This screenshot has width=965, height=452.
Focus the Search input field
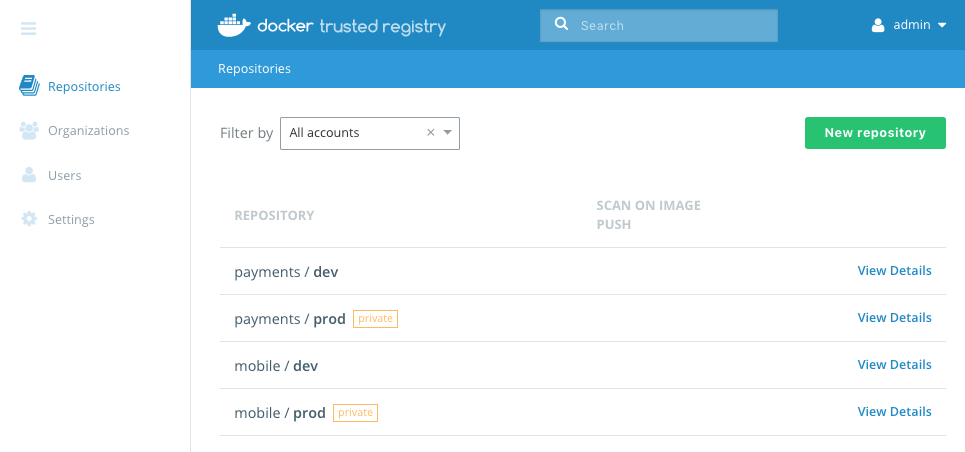(x=670, y=26)
